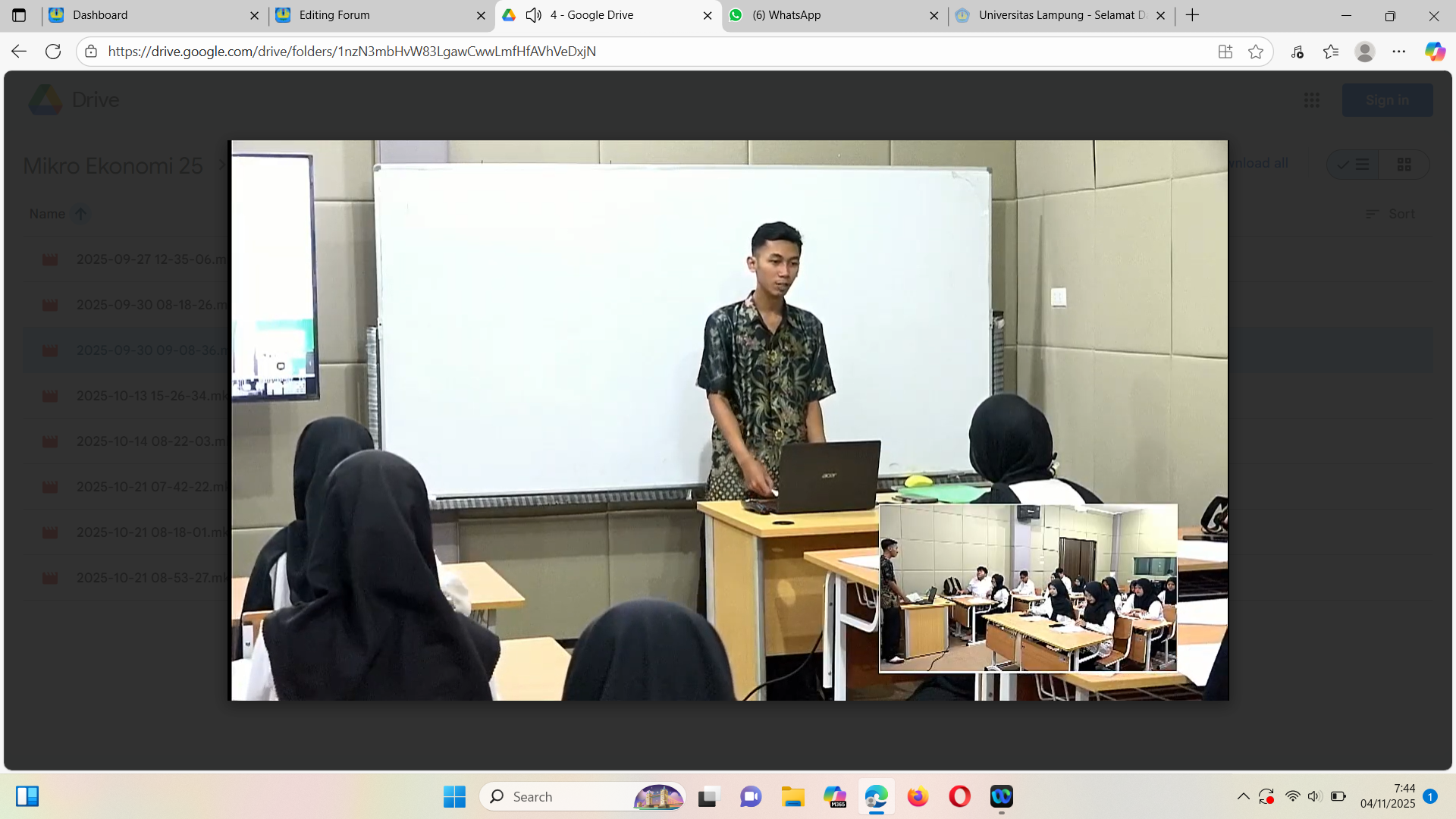Click the browser address bar URL
This screenshot has width=1456, height=819.
(352, 52)
